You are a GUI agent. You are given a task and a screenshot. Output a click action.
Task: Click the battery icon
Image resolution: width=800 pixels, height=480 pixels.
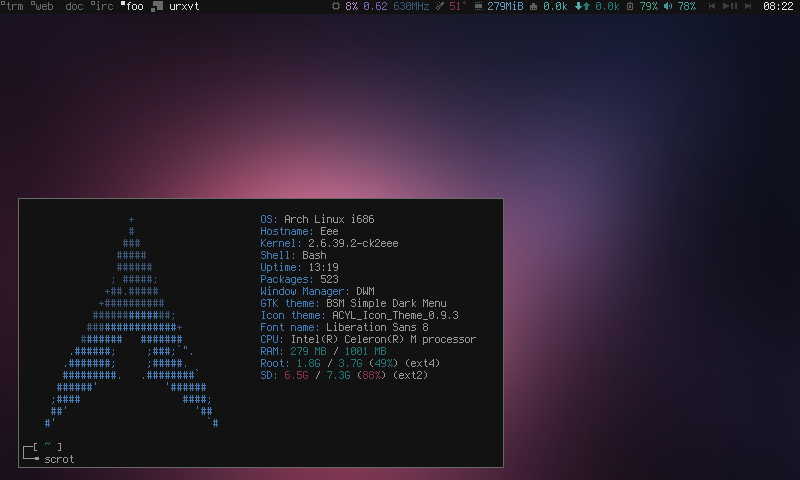point(630,7)
